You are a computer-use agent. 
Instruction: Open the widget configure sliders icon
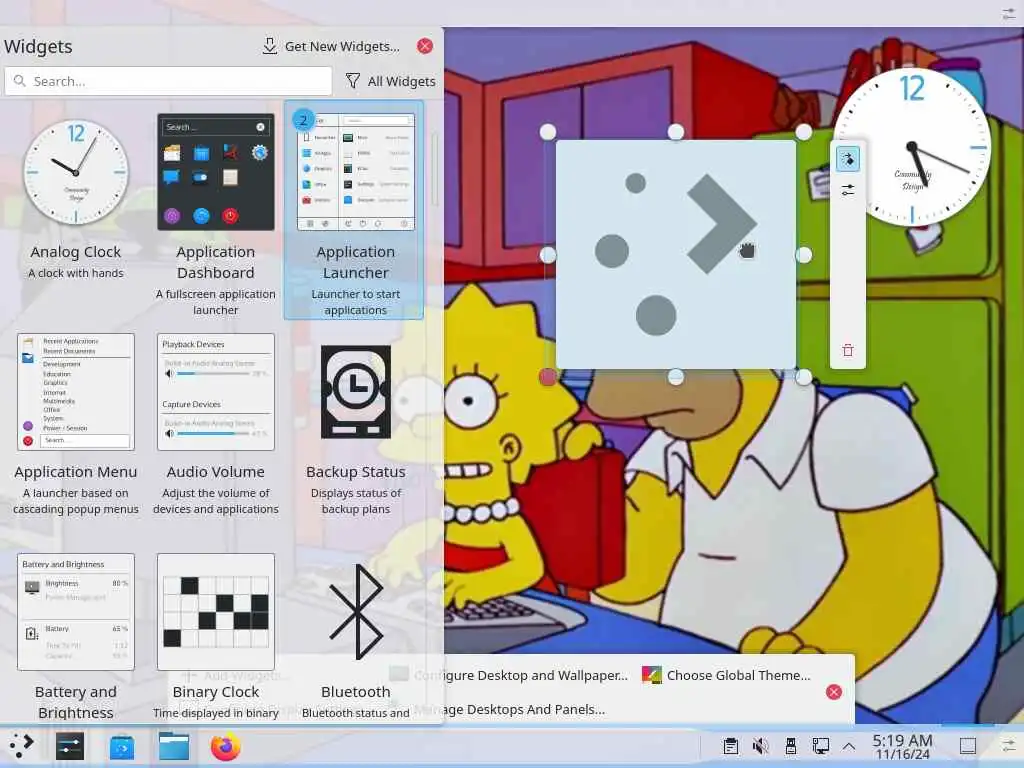pyautogui.click(x=848, y=190)
